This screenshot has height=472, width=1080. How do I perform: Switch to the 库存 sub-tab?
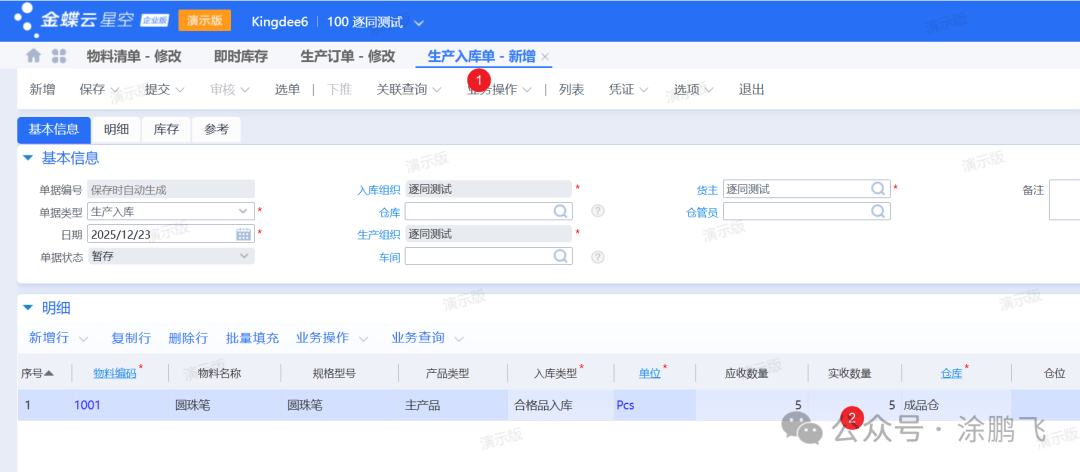[x=166, y=130]
